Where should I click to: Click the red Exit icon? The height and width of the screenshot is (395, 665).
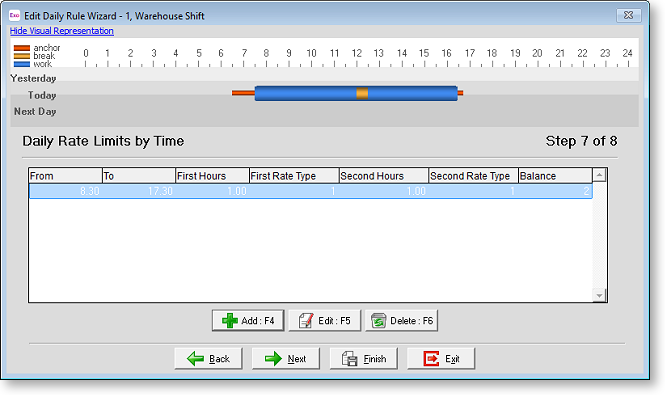point(431,359)
